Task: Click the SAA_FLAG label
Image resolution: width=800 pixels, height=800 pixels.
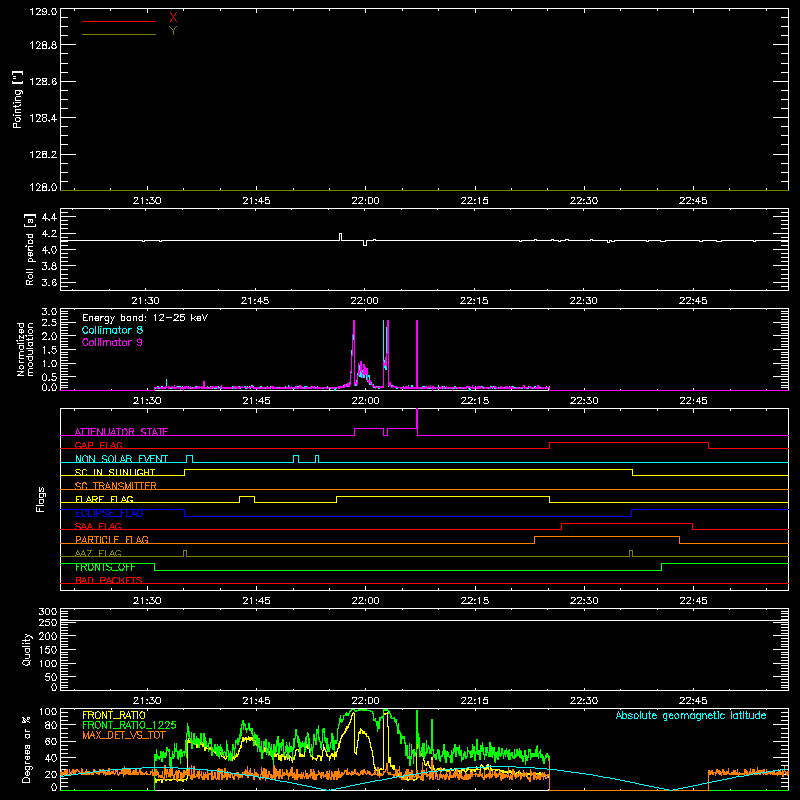Action: pyautogui.click(x=98, y=526)
